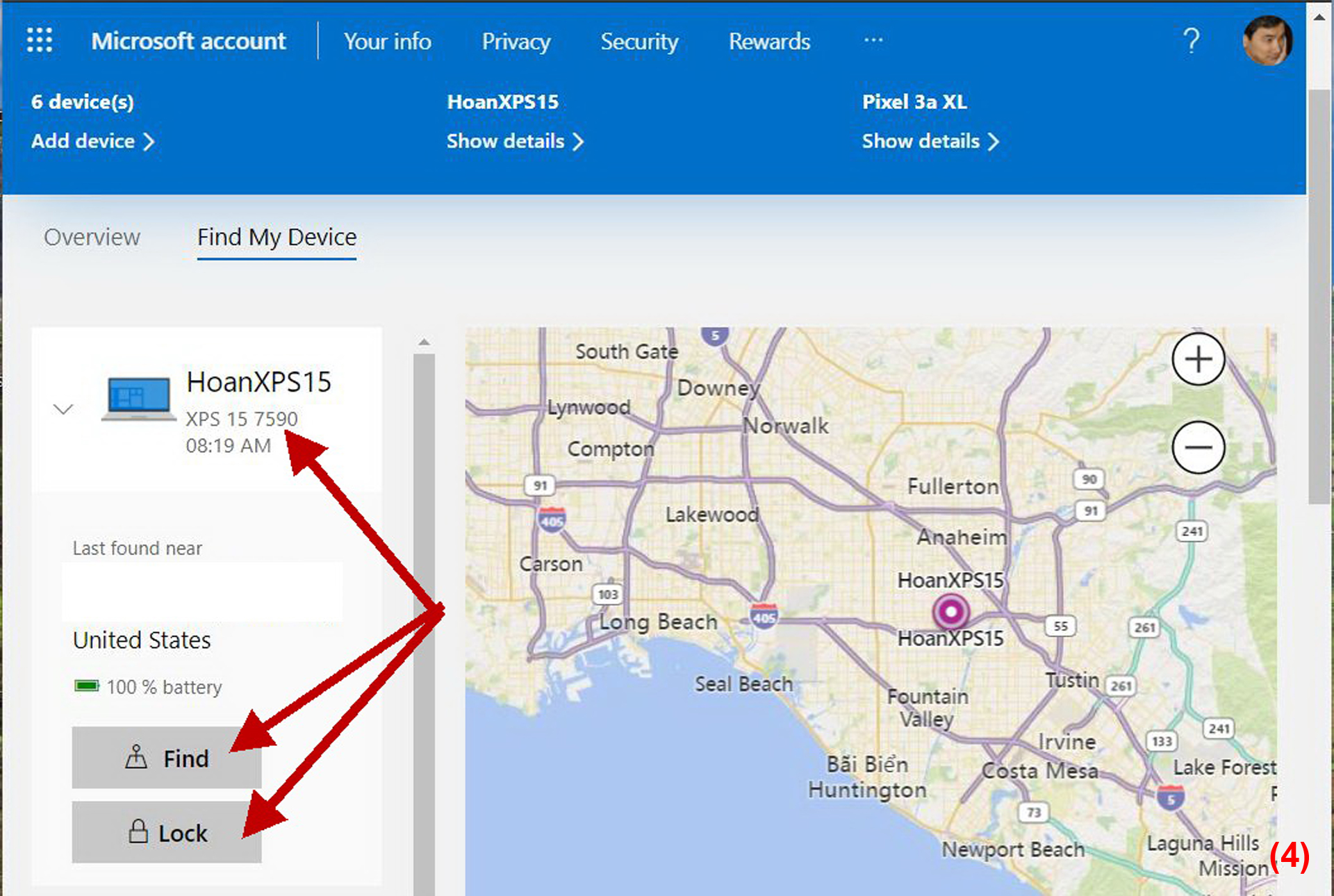Click the help question mark icon
This screenshot has height=896, width=1334.
tap(1191, 41)
